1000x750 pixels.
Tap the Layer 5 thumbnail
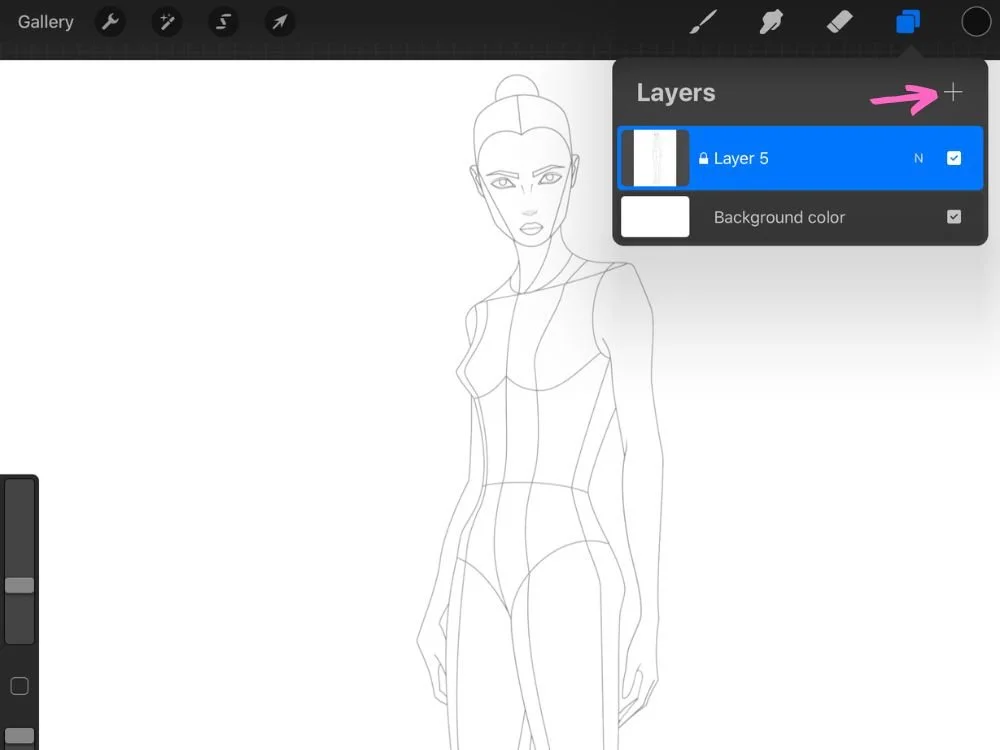(655, 158)
